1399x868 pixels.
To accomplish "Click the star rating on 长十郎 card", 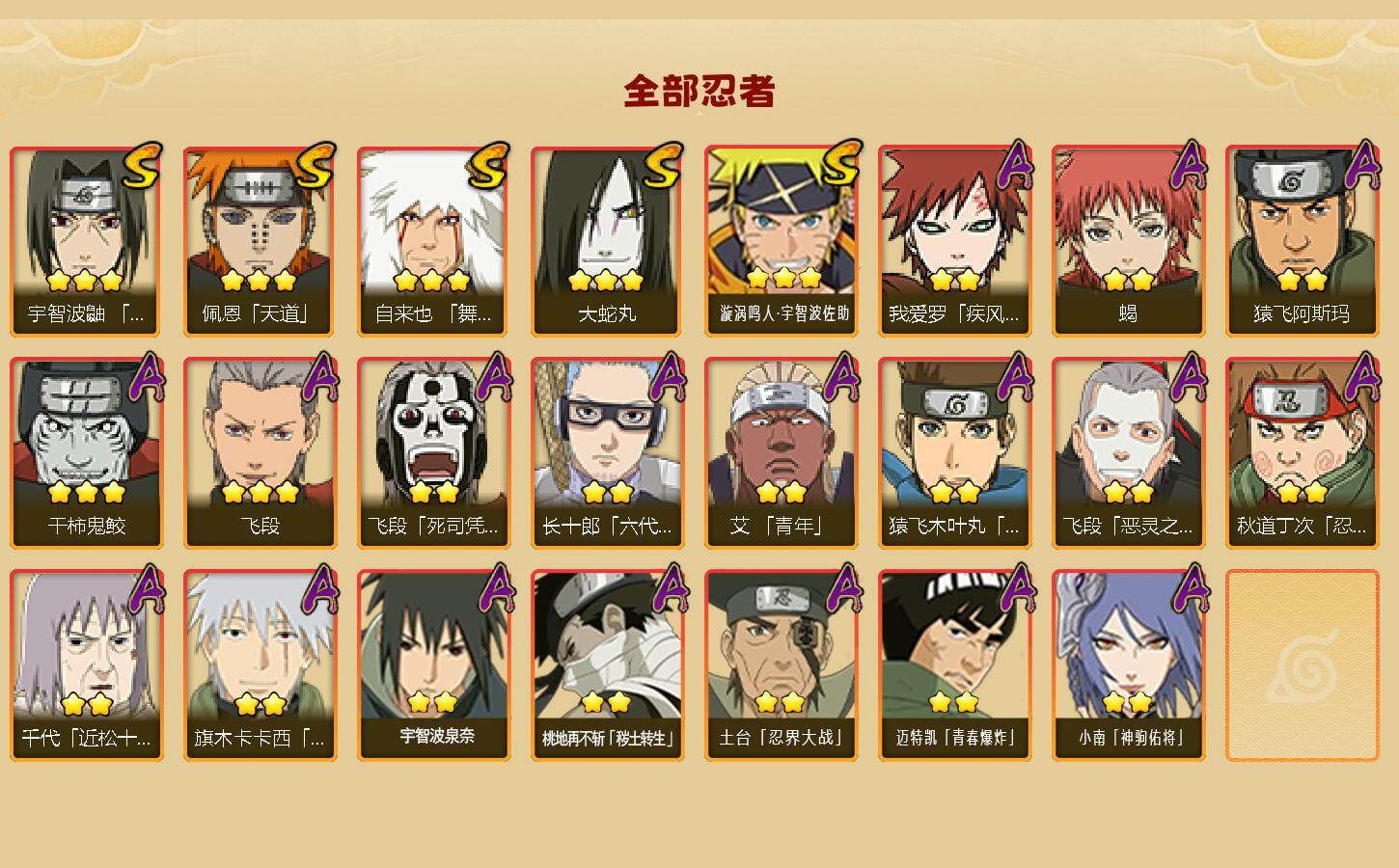I will (x=608, y=492).
